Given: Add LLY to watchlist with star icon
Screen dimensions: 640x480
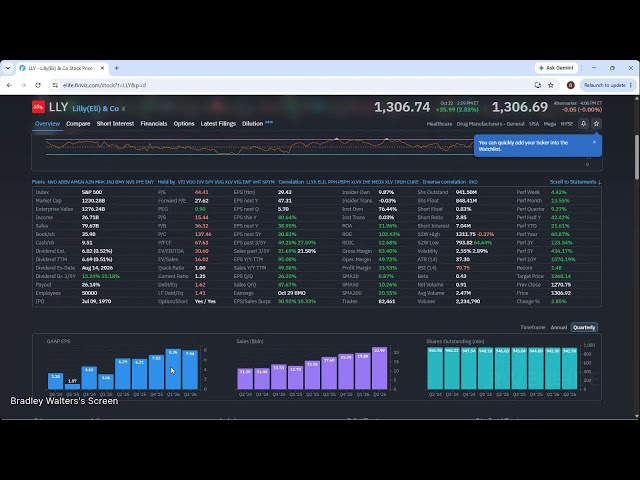Looking at the screenshot, I should click(596, 124).
